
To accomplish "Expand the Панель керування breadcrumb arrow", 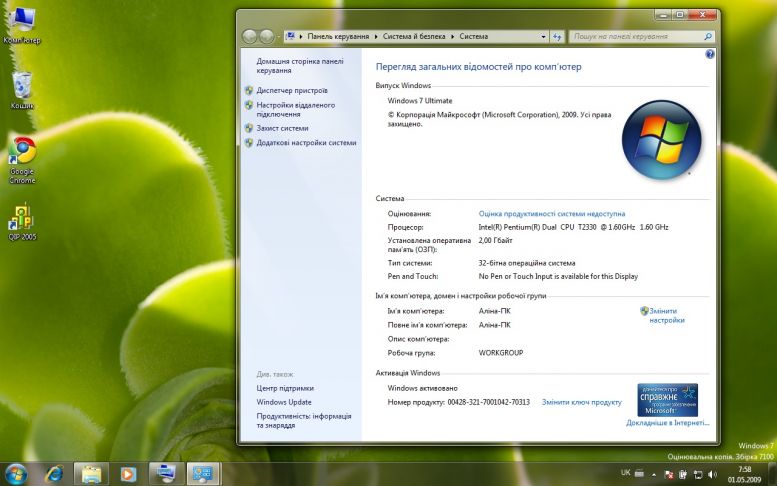I will point(376,37).
